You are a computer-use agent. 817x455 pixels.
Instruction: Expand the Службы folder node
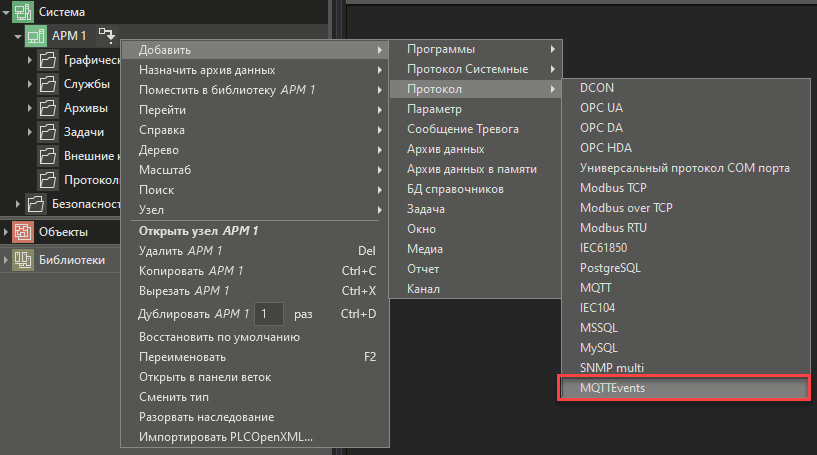point(30,84)
